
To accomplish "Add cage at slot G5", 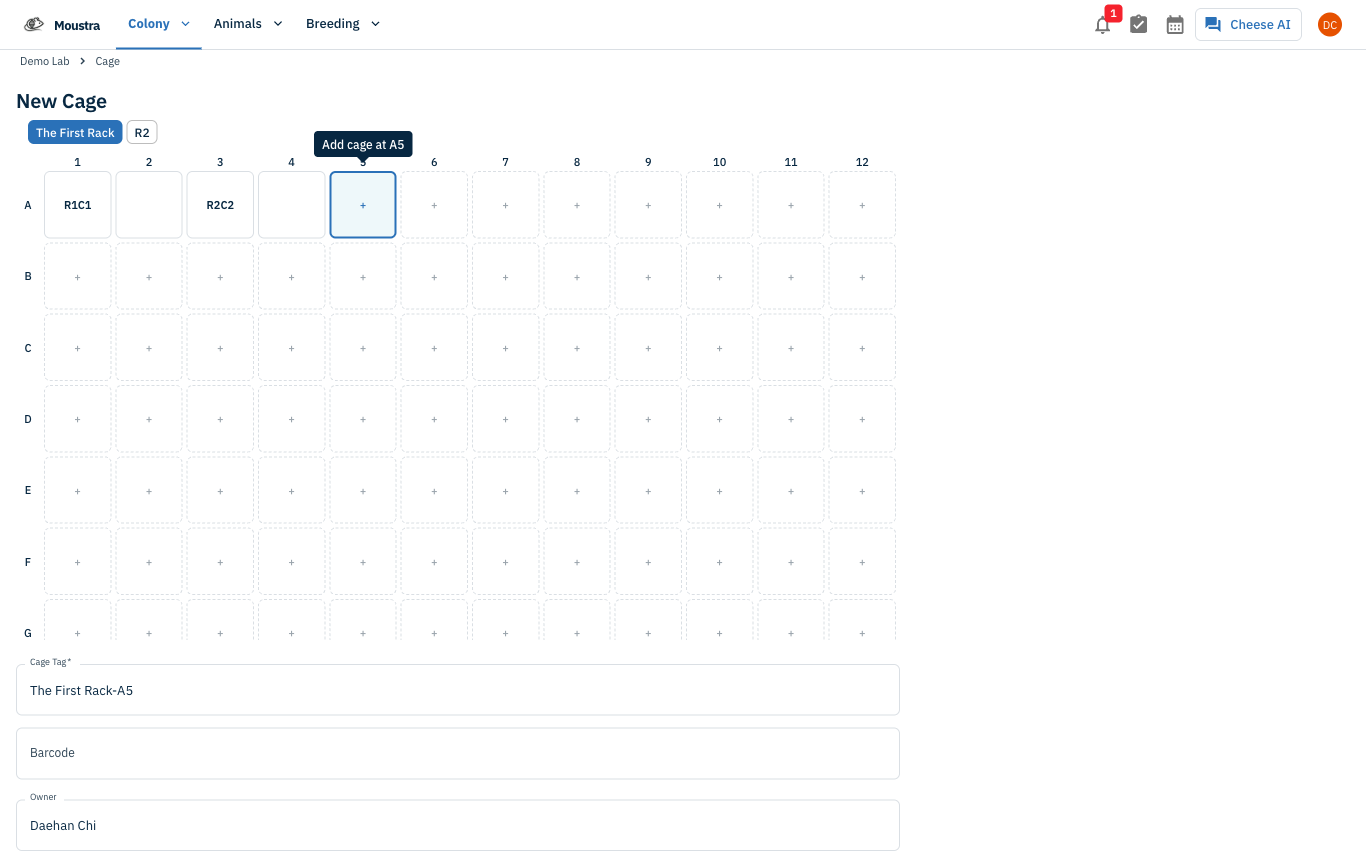I will point(363,620).
